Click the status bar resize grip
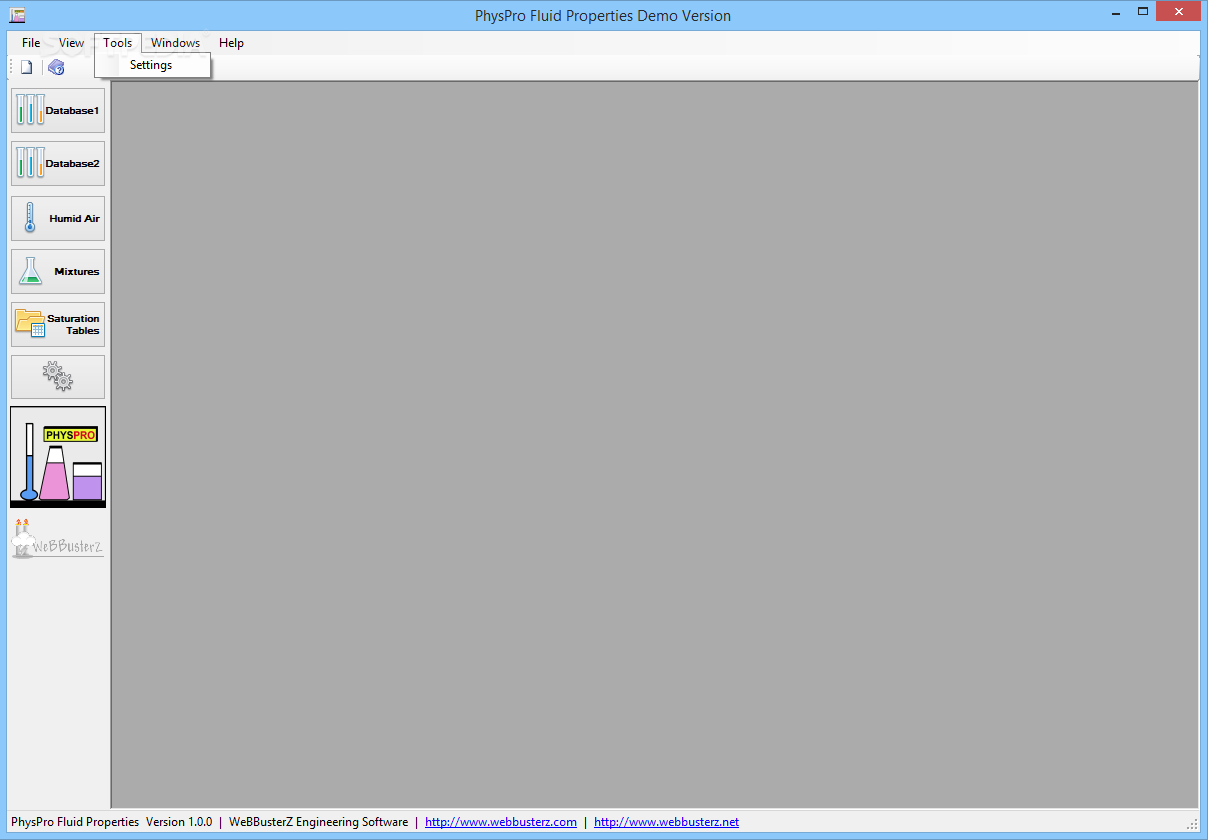Image resolution: width=1208 pixels, height=840 pixels. tap(1192, 824)
